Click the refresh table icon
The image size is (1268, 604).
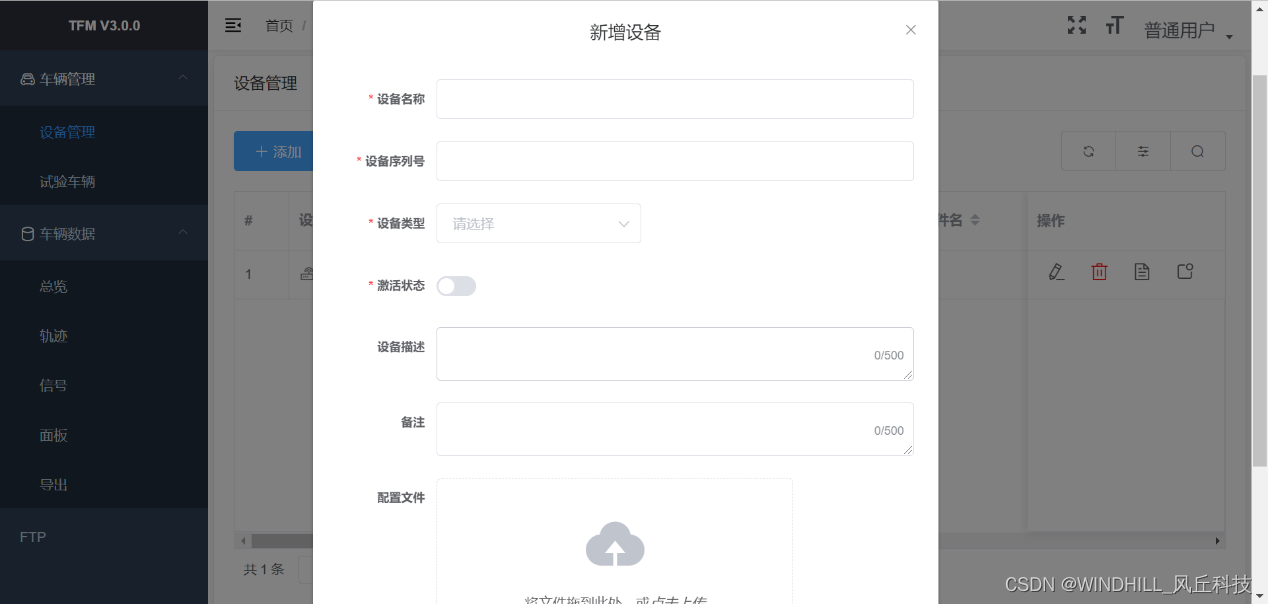click(1089, 151)
